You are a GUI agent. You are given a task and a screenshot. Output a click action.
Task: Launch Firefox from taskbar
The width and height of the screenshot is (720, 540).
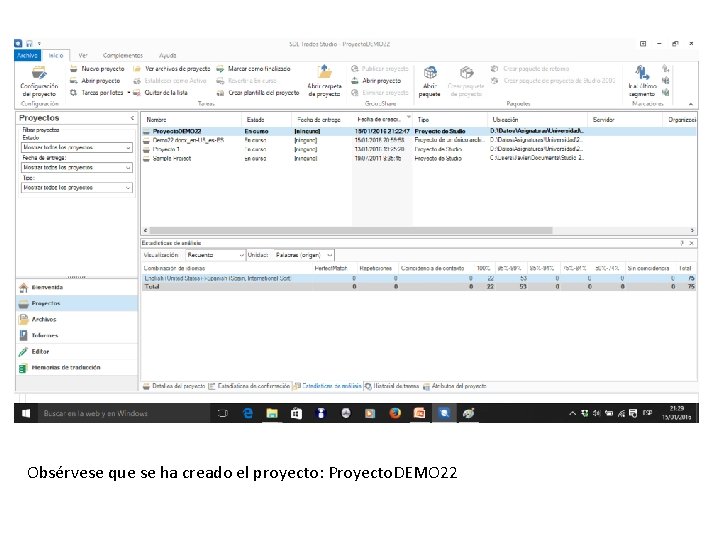tap(395, 413)
